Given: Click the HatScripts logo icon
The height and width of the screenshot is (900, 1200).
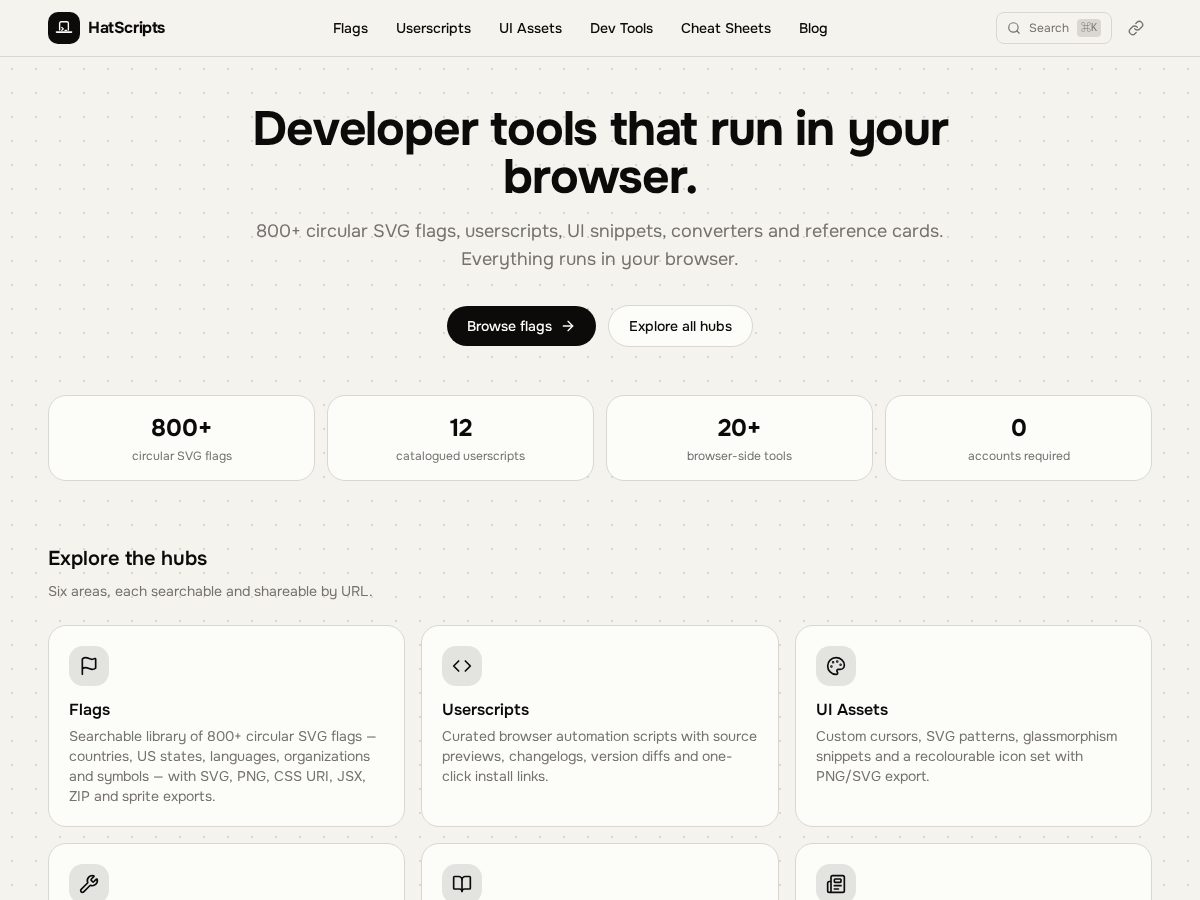Looking at the screenshot, I should (x=64, y=28).
